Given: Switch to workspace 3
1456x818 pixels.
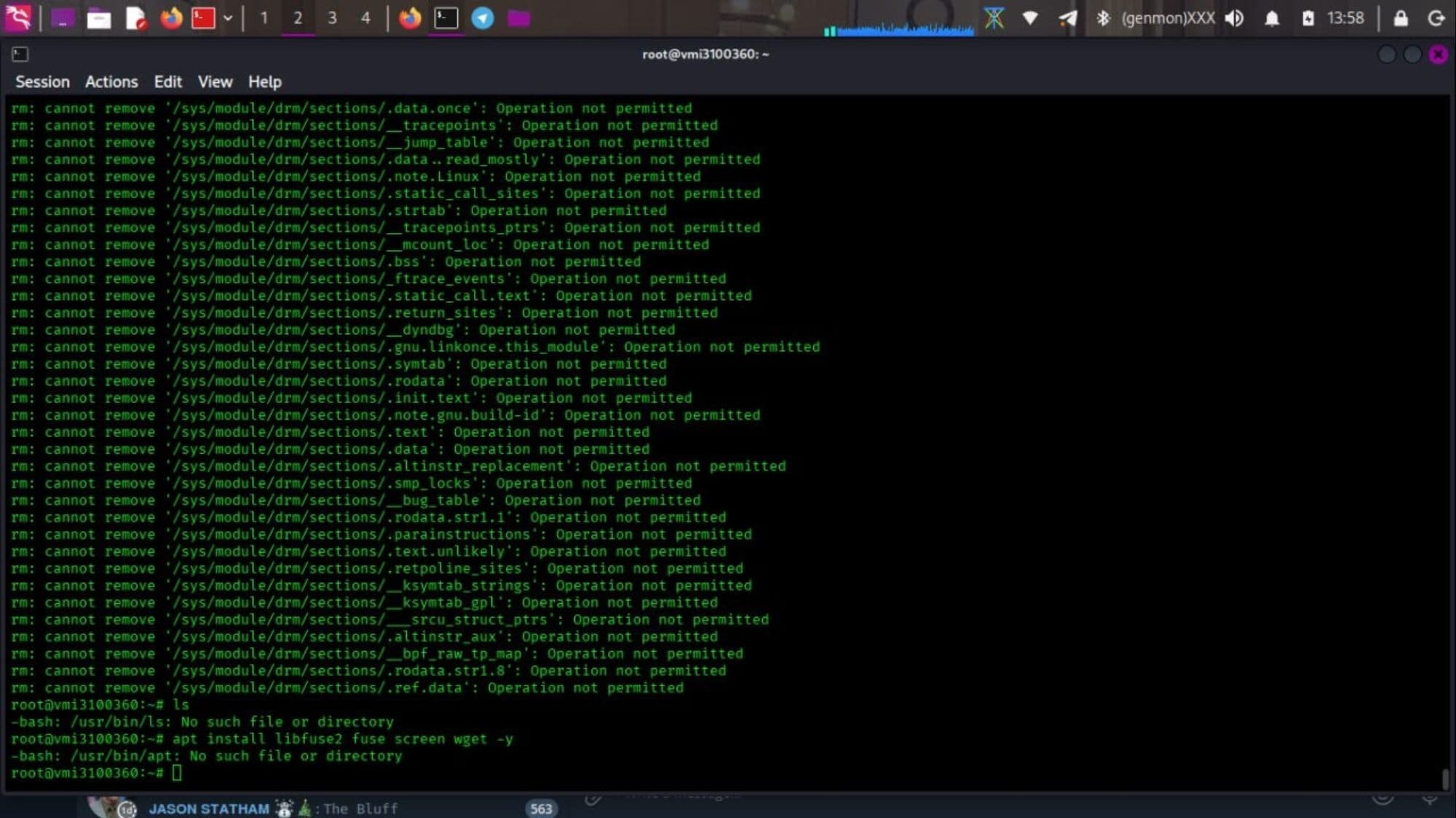Looking at the screenshot, I should [332, 18].
